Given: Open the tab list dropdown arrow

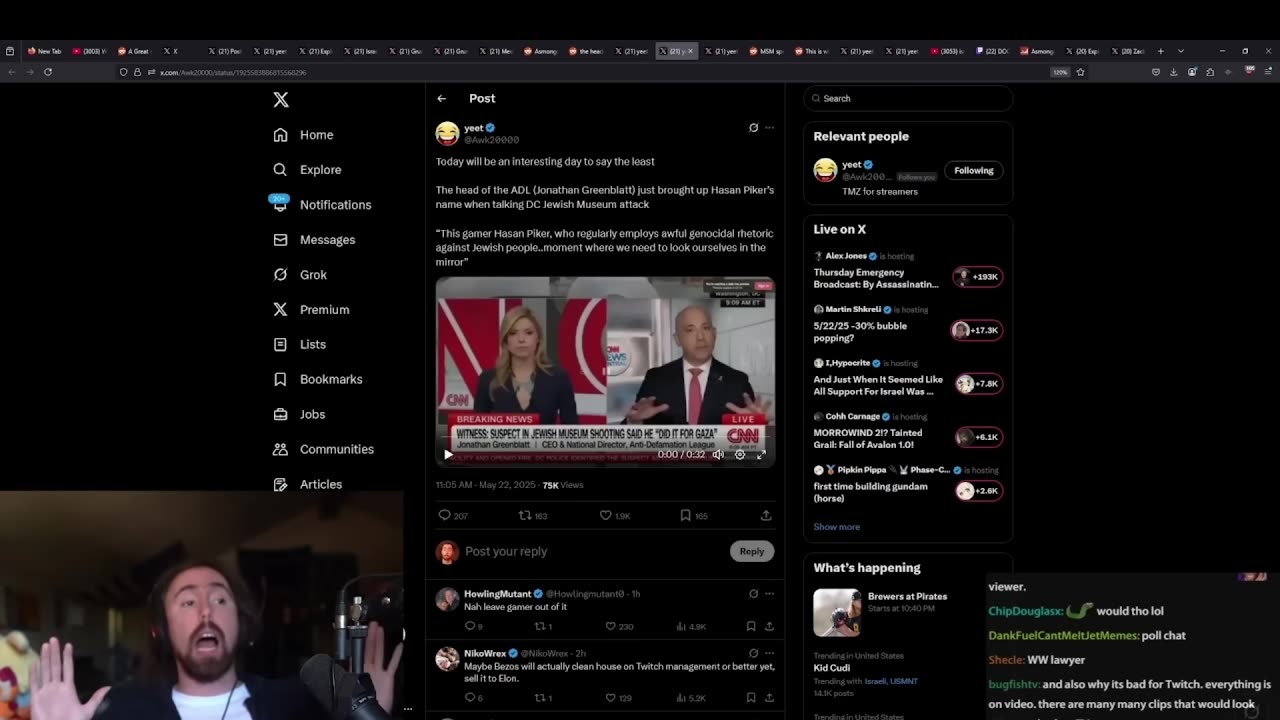Looking at the screenshot, I should [x=1181, y=51].
